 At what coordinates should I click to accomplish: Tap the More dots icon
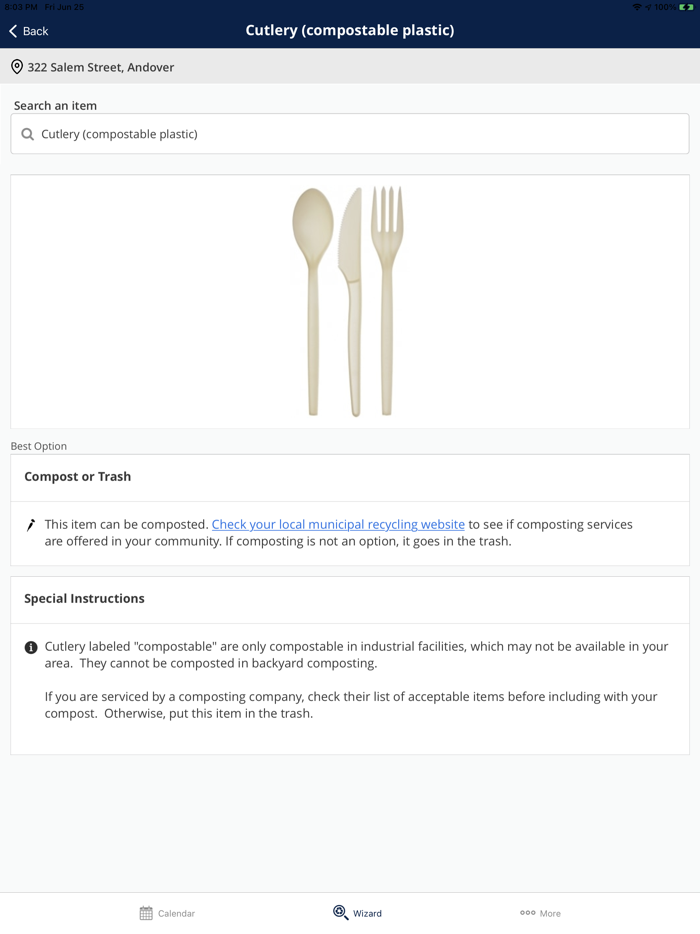point(527,912)
